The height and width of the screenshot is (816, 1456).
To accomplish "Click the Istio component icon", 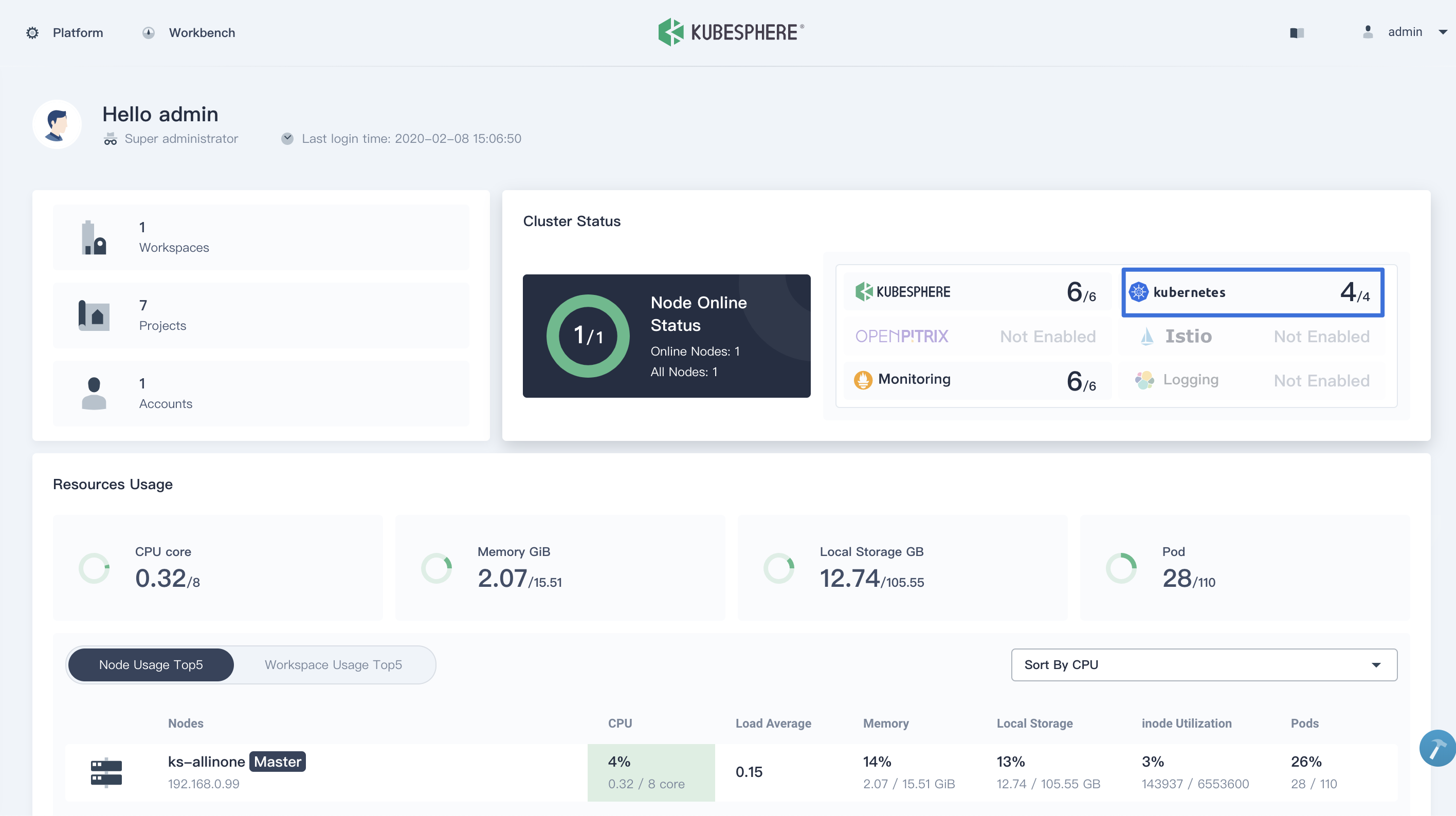I will (x=1144, y=336).
